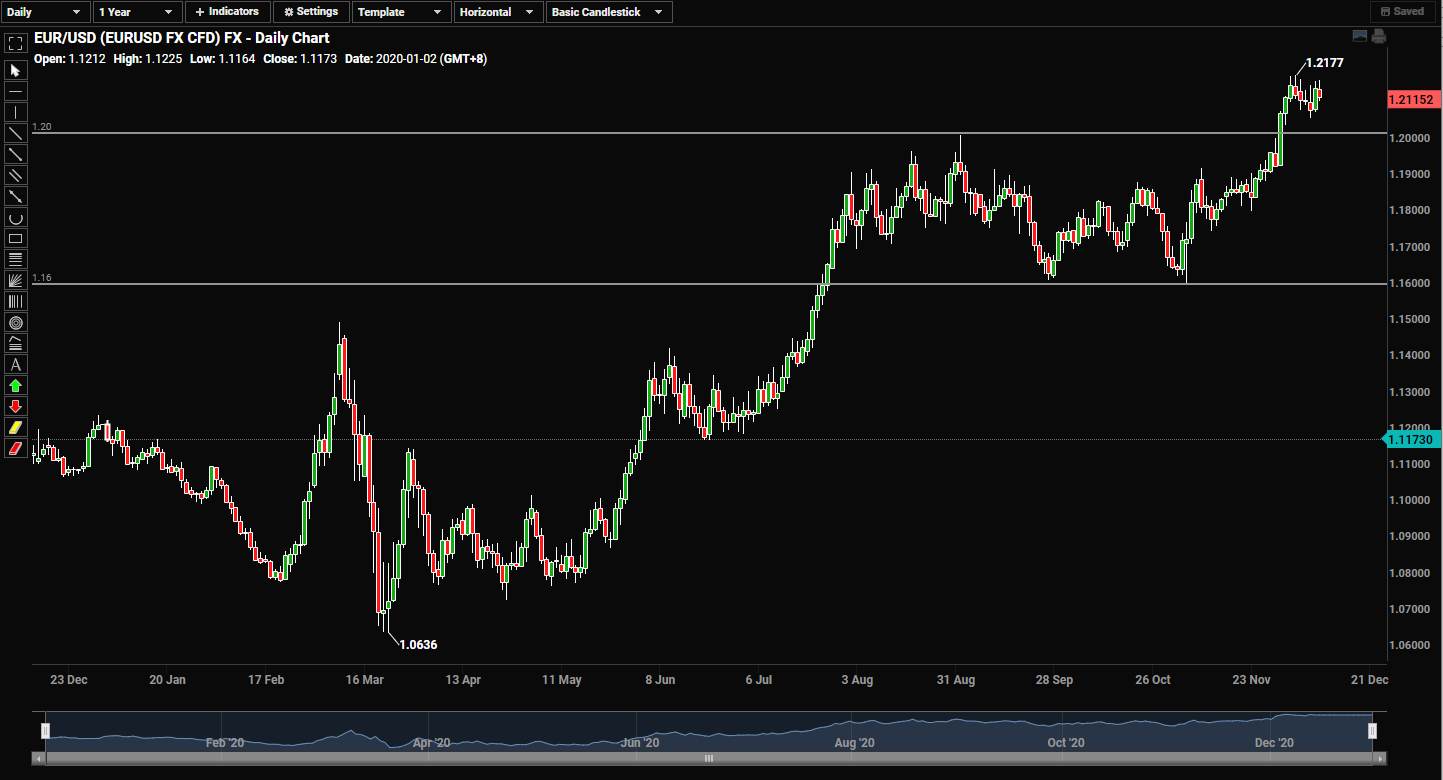This screenshot has height=780, width=1443.
Task: Select the stacked lines tool above text tool
Action: (15, 343)
